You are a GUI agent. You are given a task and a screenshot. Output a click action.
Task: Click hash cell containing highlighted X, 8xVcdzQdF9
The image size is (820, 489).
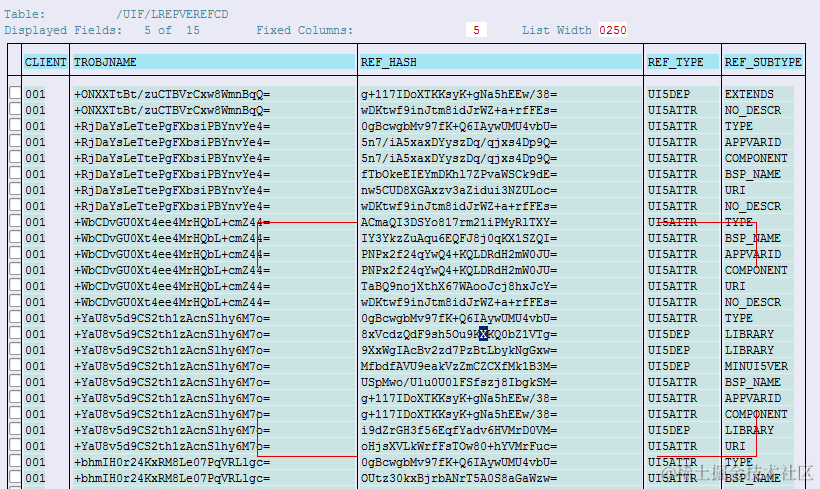pos(459,334)
